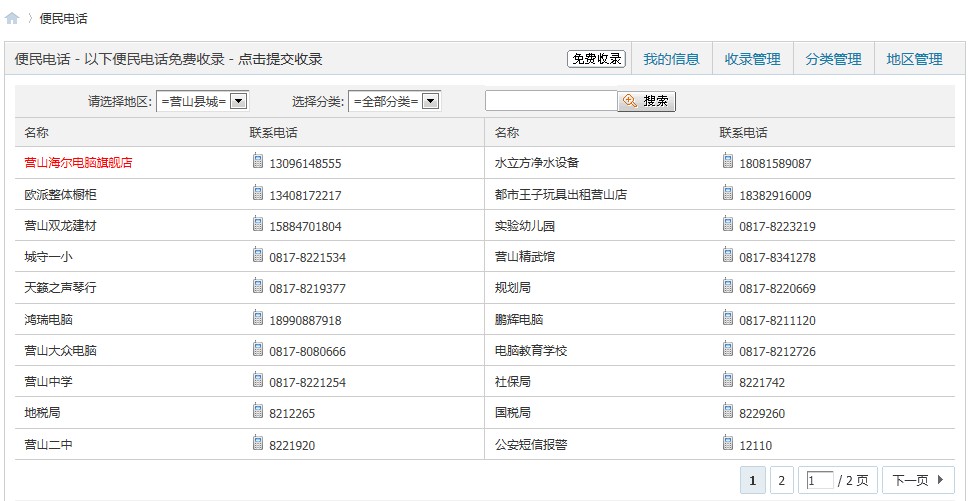969x501 pixels.
Task: Click the 营山中学 entry
Action: [48, 382]
